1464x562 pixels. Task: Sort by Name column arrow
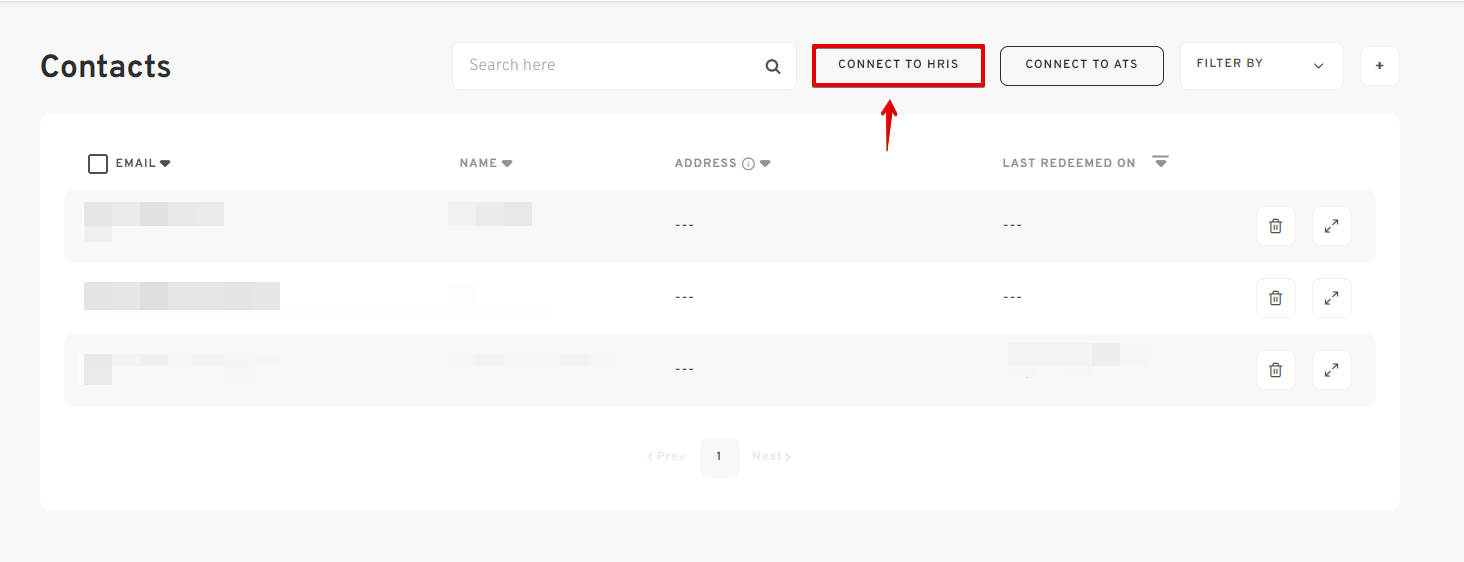507,164
